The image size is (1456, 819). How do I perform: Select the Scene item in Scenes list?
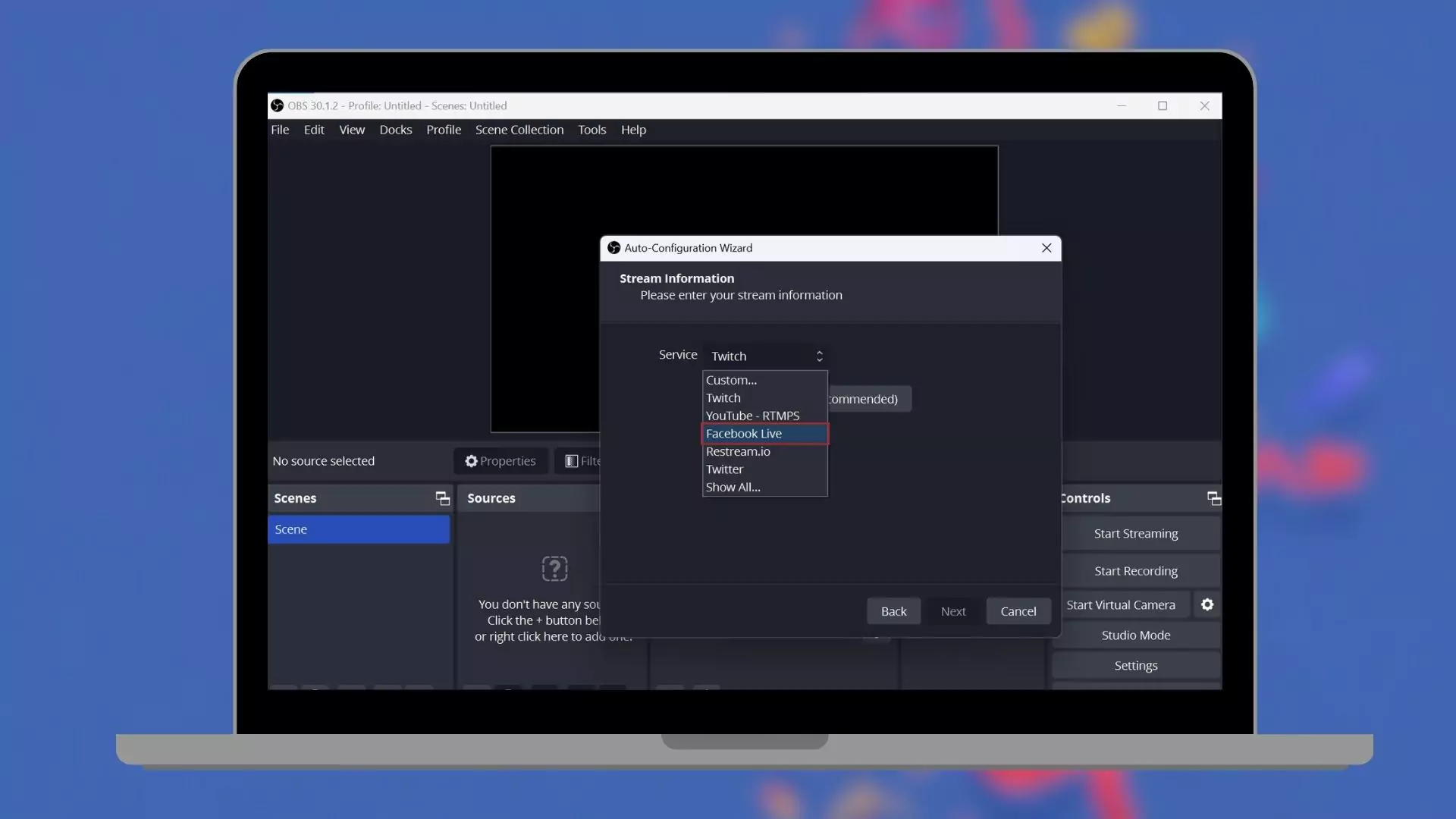coord(359,529)
